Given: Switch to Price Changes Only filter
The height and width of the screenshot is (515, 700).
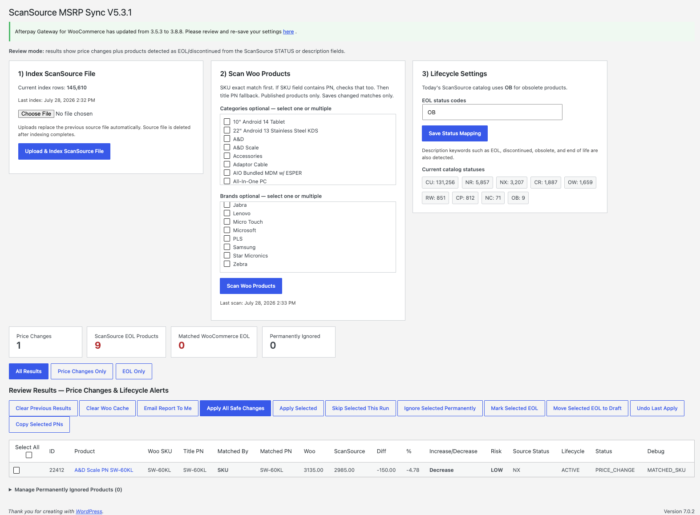Looking at the screenshot, I should (82, 371).
